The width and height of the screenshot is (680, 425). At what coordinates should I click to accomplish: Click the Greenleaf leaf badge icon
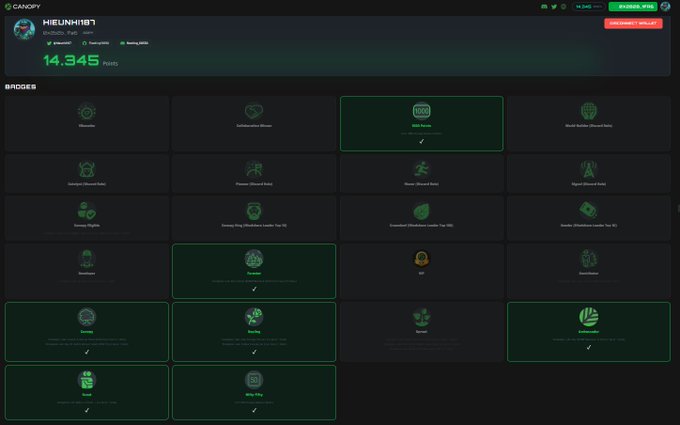point(422,211)
